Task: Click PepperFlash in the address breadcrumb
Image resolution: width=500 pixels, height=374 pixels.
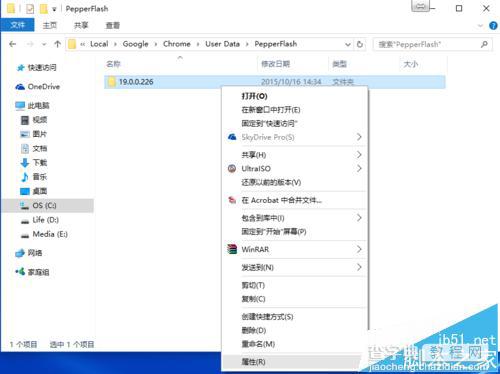Action: point(276,44)
